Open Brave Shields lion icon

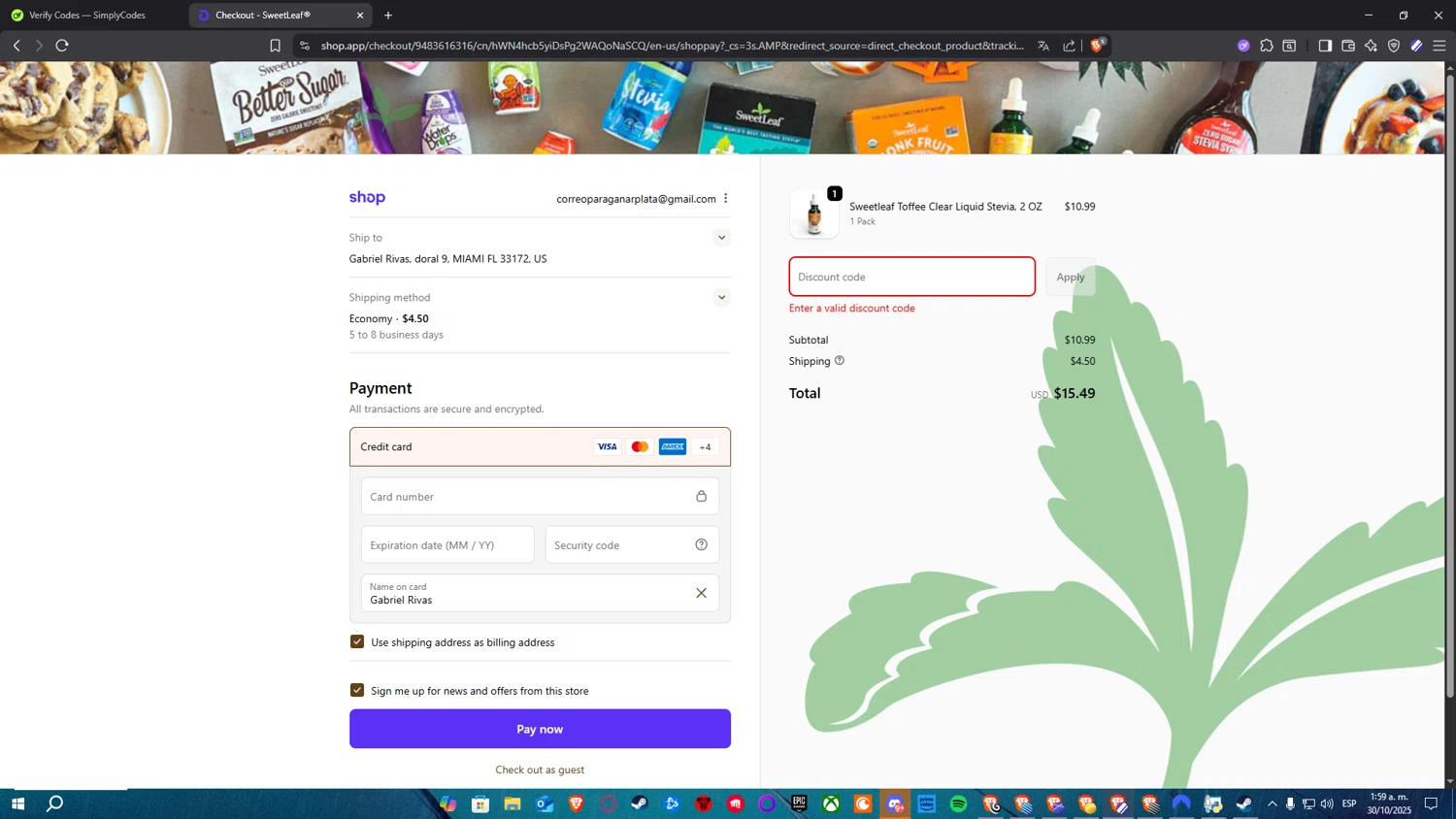[1098, 45]
